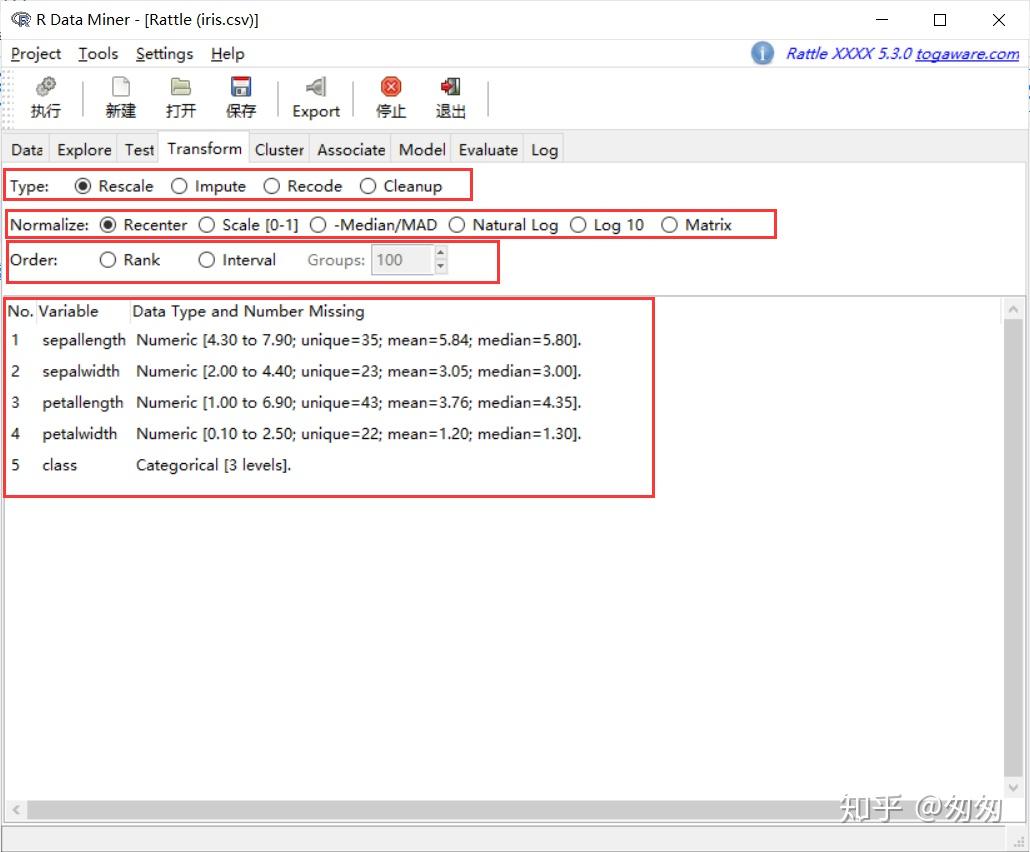Minimize the R Data Miner window
The image size is (1030, 852).
[x=882, y=20]
